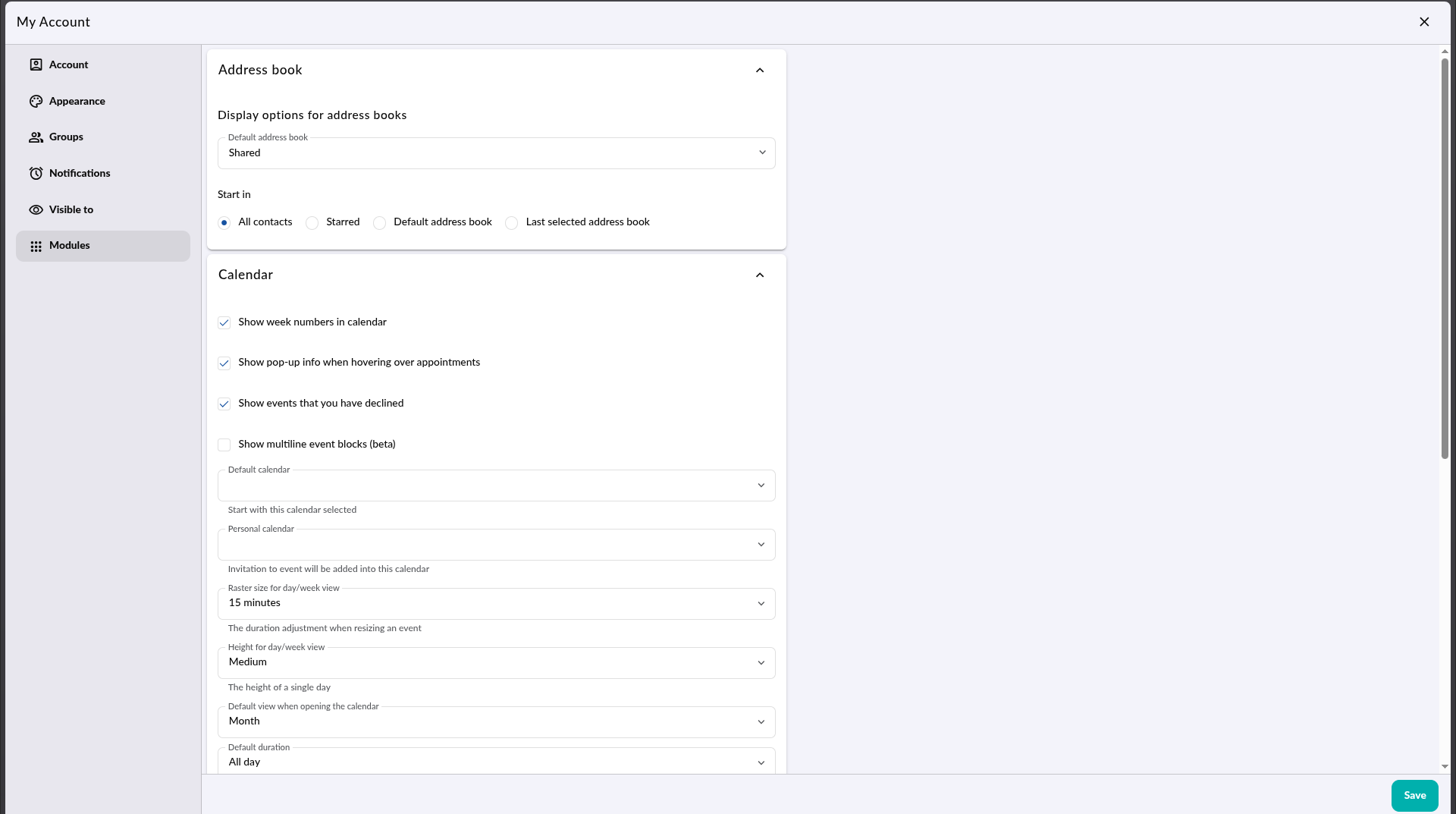Click the scrollbar up arrow
Viewport: 1456px width, 814px height.
(1445, 52)
